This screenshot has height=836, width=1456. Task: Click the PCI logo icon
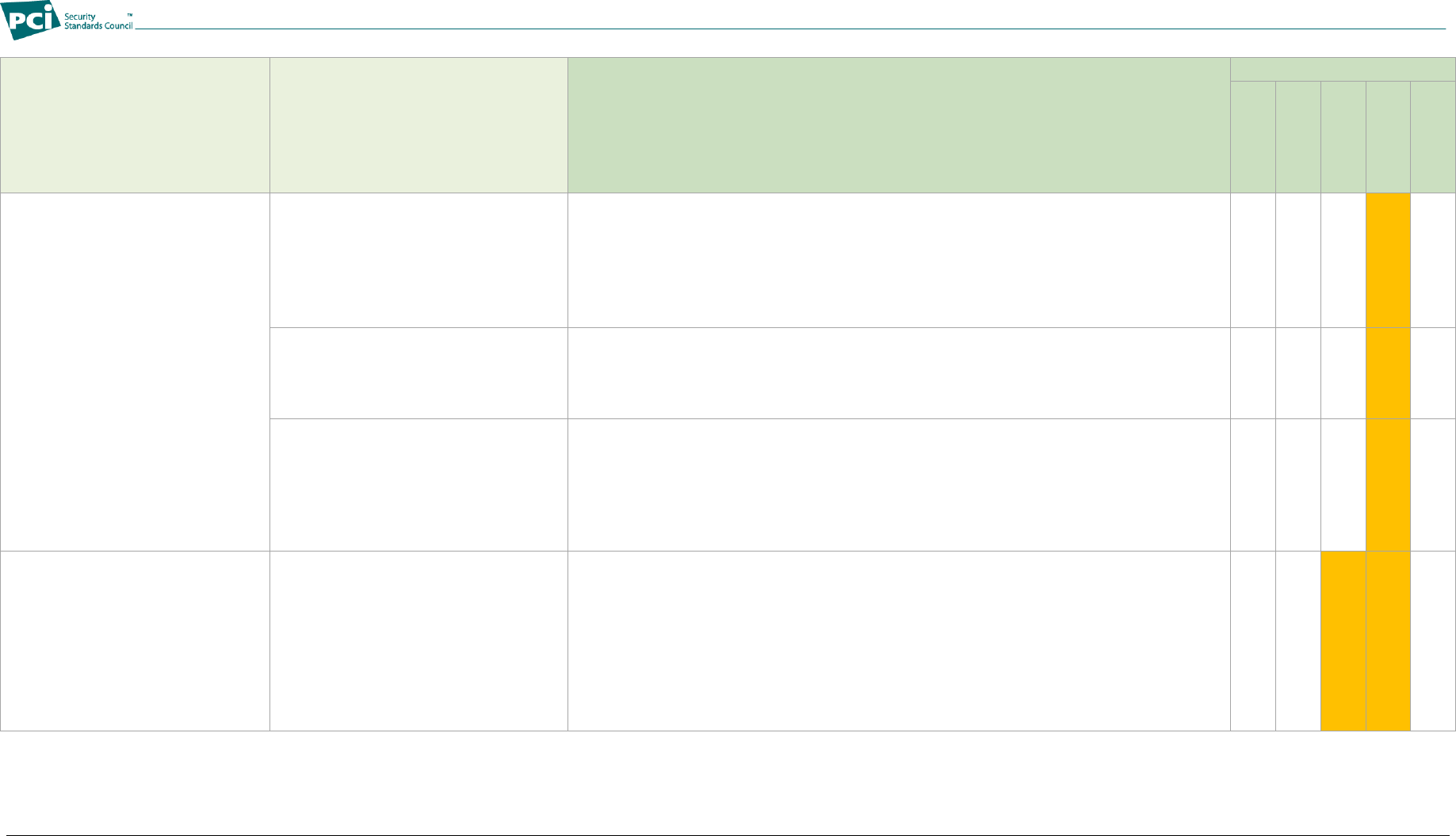[31, 20]
